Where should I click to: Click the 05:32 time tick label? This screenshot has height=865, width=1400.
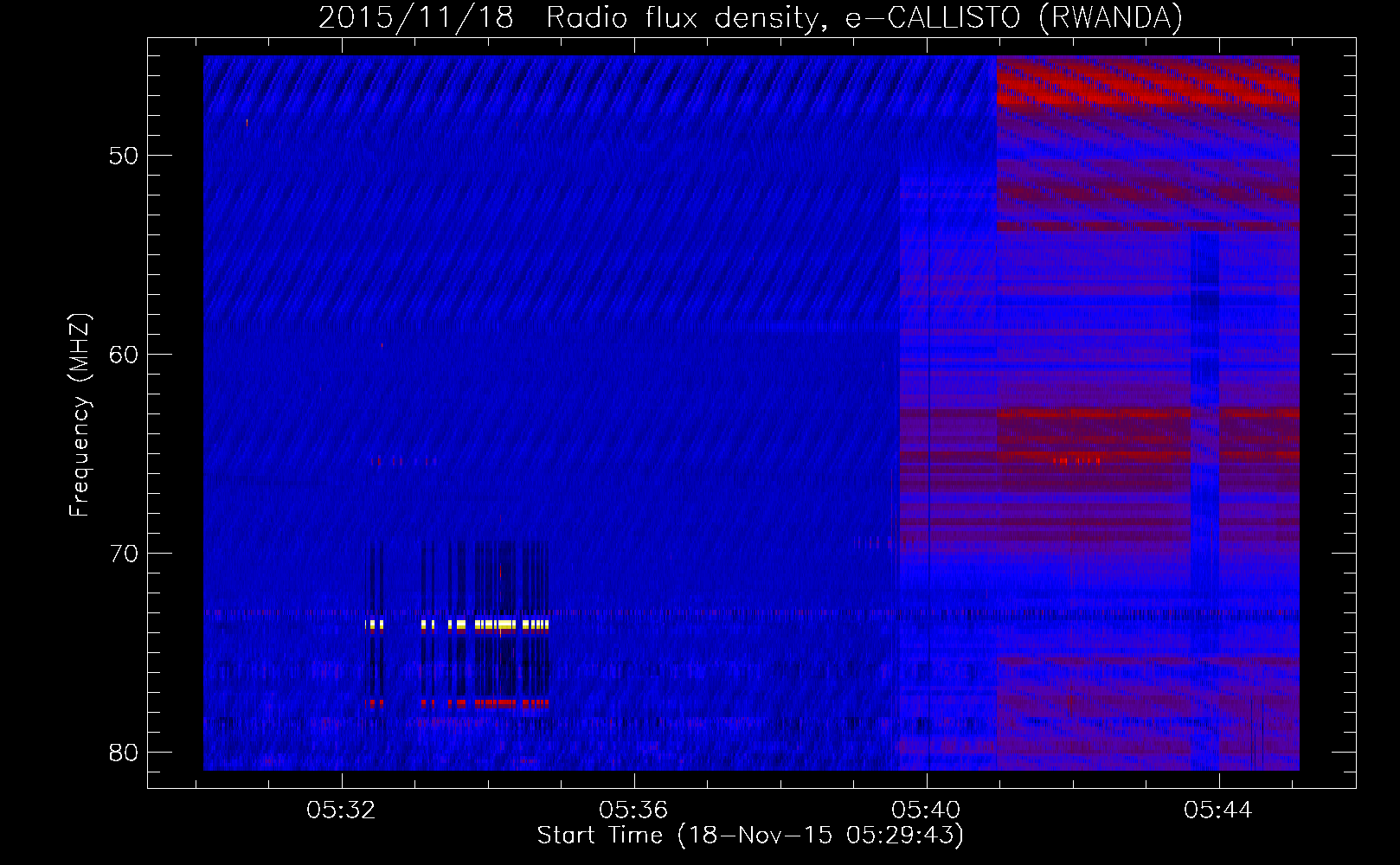342,811
